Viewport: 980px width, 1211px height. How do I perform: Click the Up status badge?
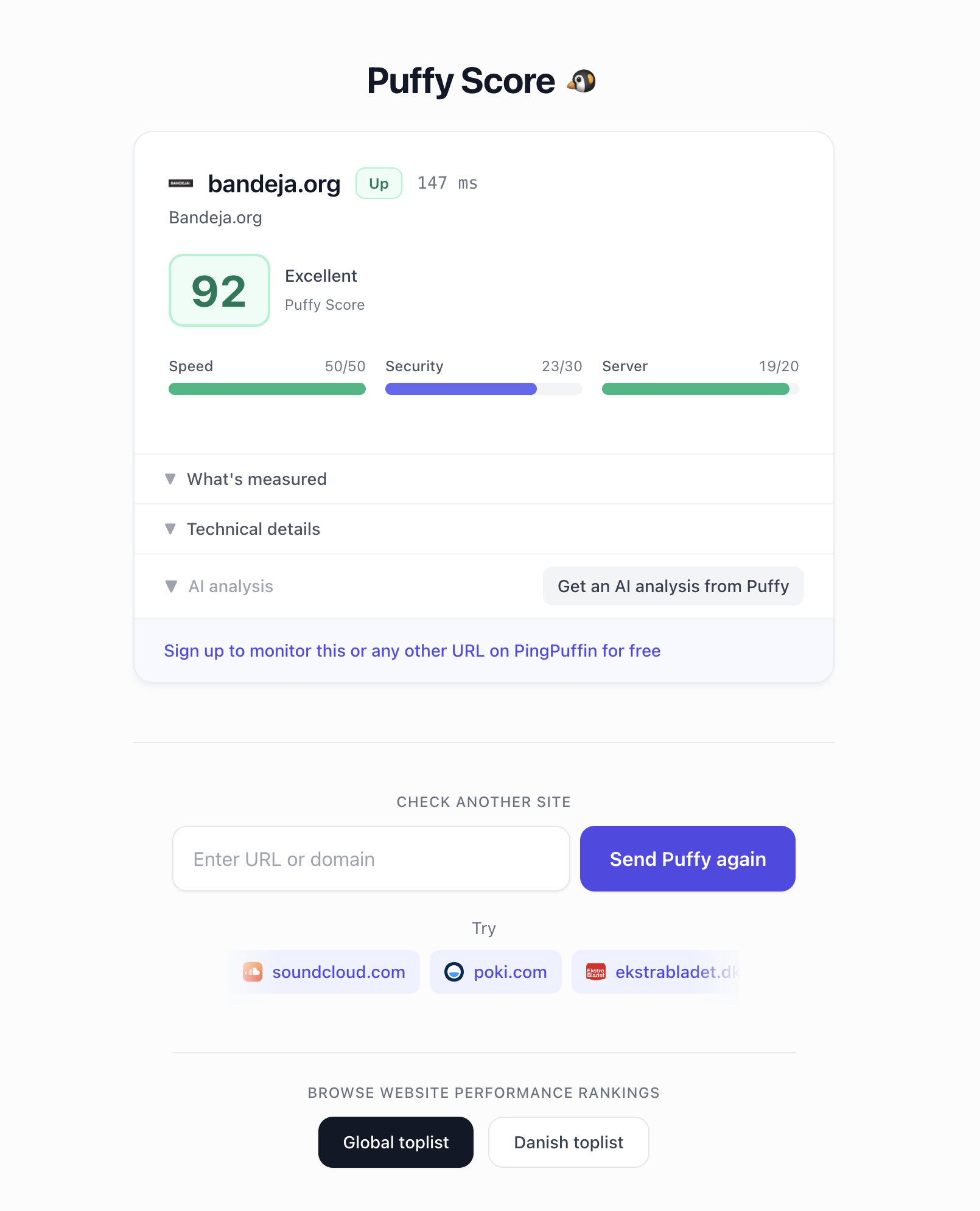click(x=379, y=183)
